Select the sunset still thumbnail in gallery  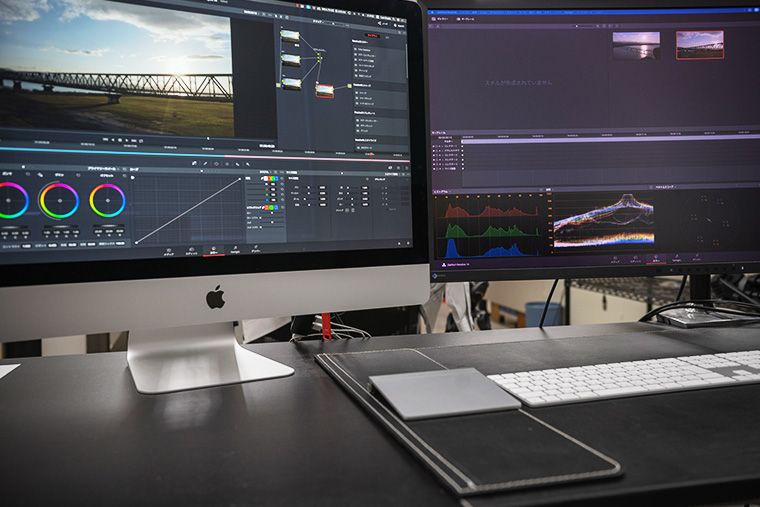(636, 46)
